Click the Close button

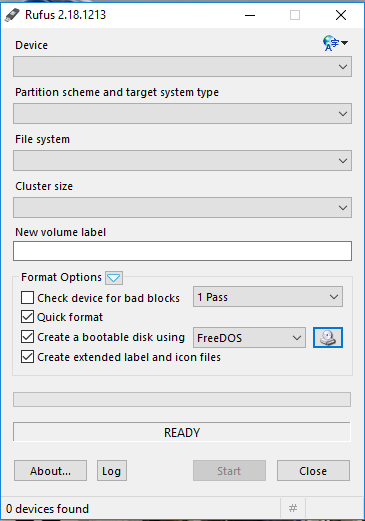click(313, 471)
